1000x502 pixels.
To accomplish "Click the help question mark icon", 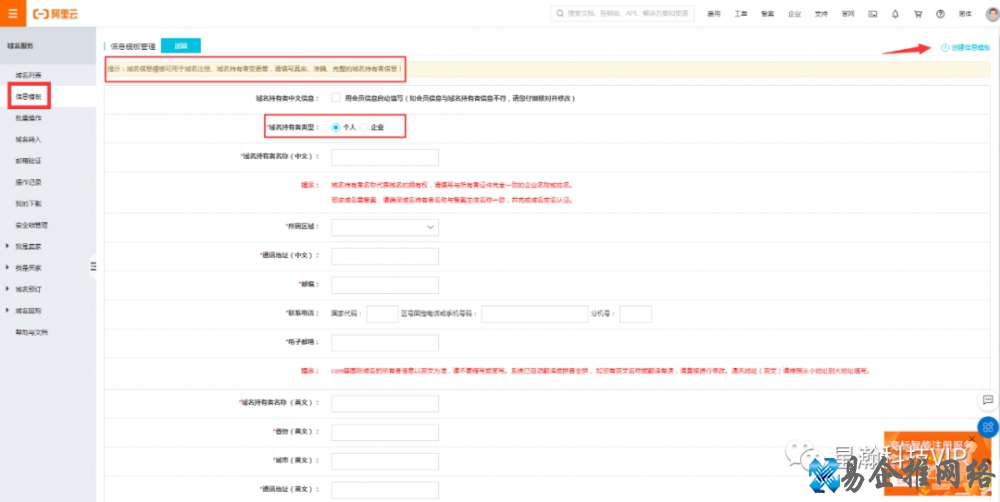I will (940, 14).
